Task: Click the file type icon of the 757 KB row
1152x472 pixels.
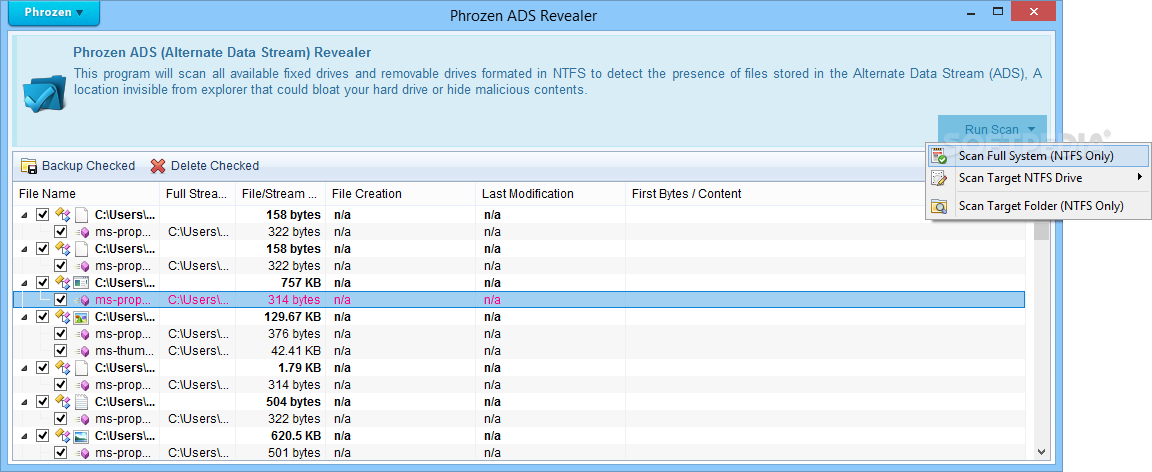Action: [x=82, y=283]
